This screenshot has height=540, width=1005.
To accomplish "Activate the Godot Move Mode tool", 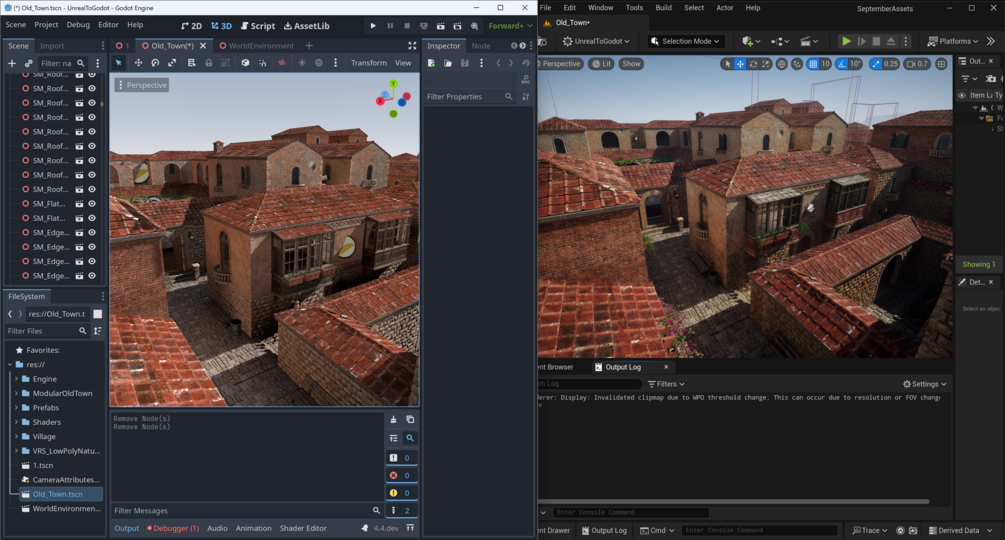I will [138, 63].
